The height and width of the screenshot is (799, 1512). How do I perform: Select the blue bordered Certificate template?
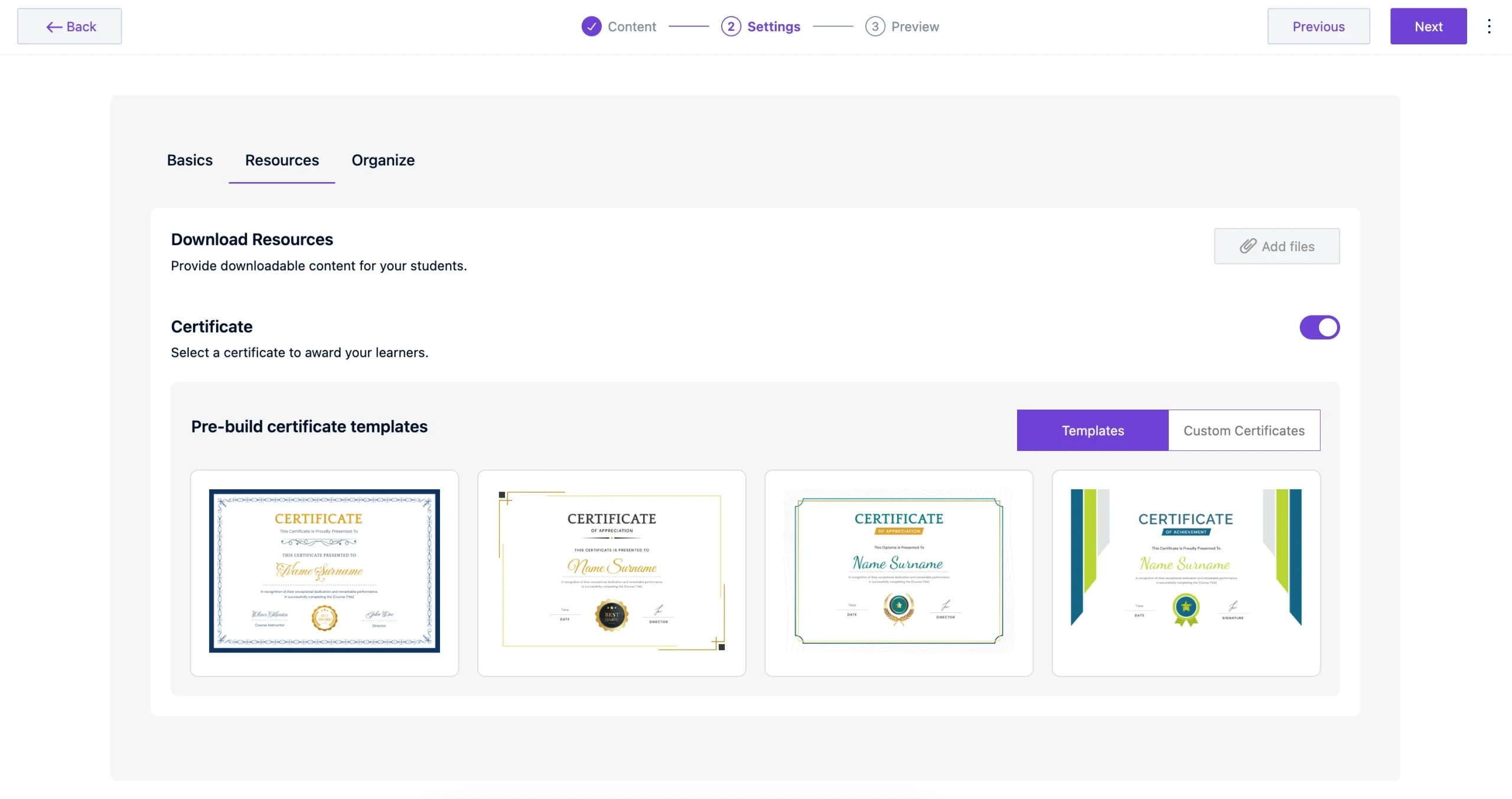[324, 571]
